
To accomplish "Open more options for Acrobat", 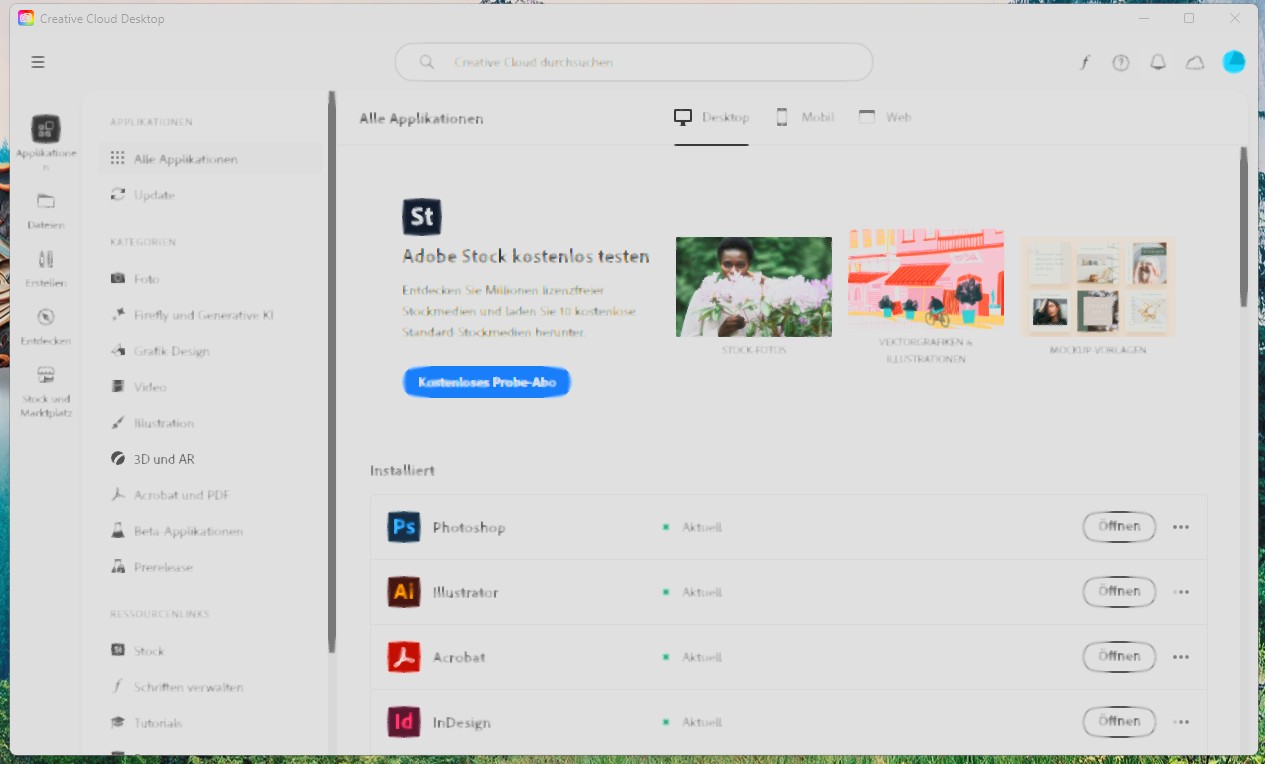I will 1181,657.
